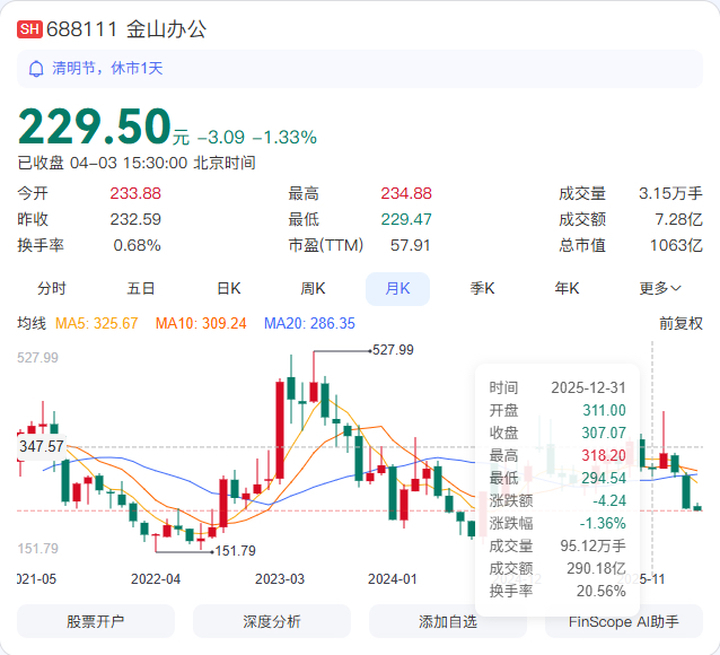Toggle the MA5 moving average line

point(96,323)
